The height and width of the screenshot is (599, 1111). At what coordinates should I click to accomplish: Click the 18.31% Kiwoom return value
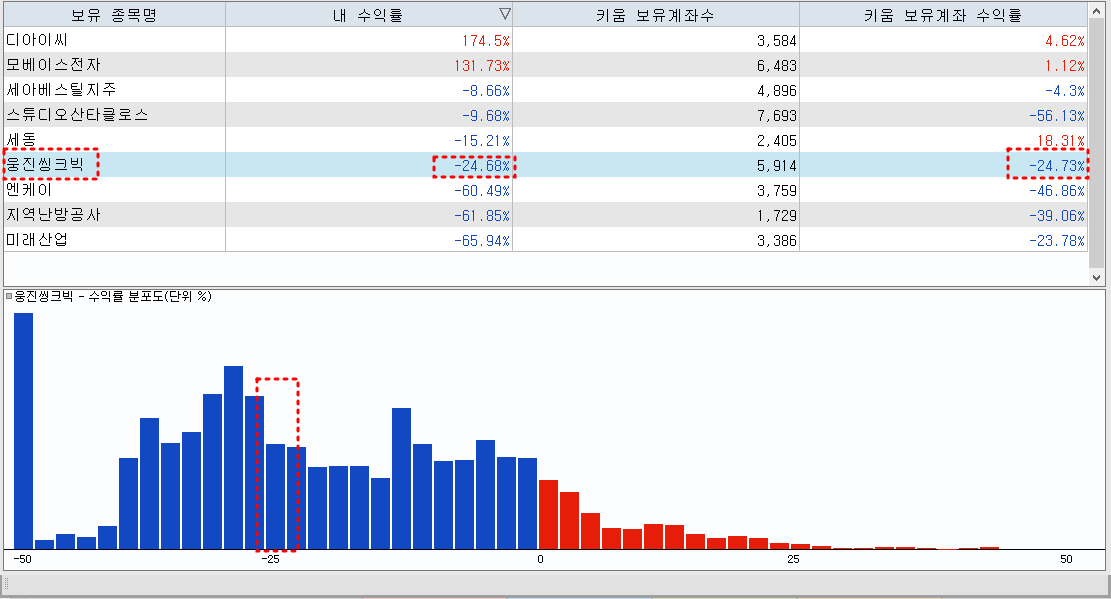coord(1061,140)
